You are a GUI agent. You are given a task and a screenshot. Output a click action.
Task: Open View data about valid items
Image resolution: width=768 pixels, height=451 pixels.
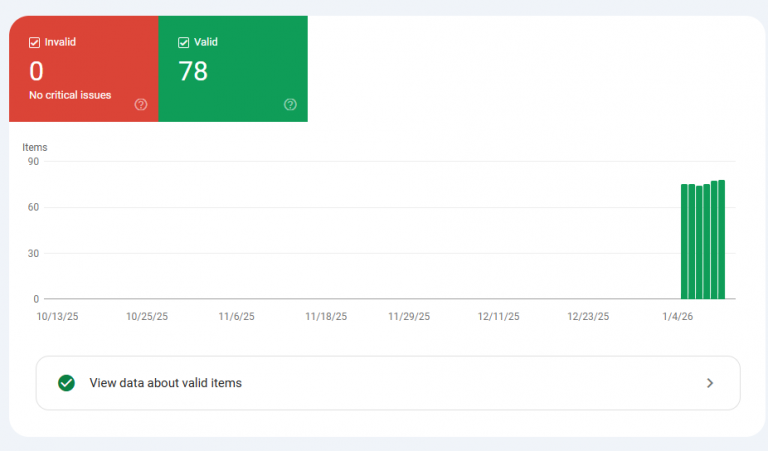pos(388,383)
